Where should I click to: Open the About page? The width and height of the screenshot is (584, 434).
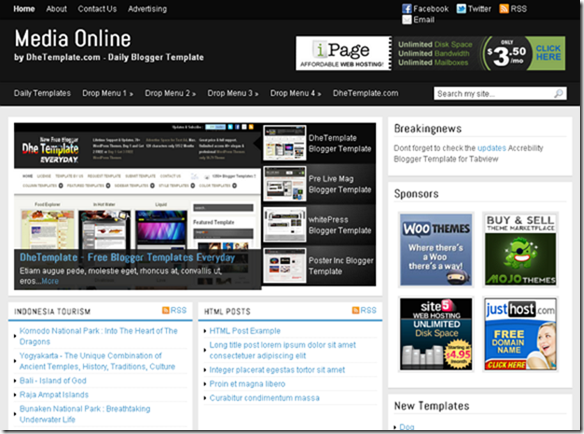click(x=56, y=9)
